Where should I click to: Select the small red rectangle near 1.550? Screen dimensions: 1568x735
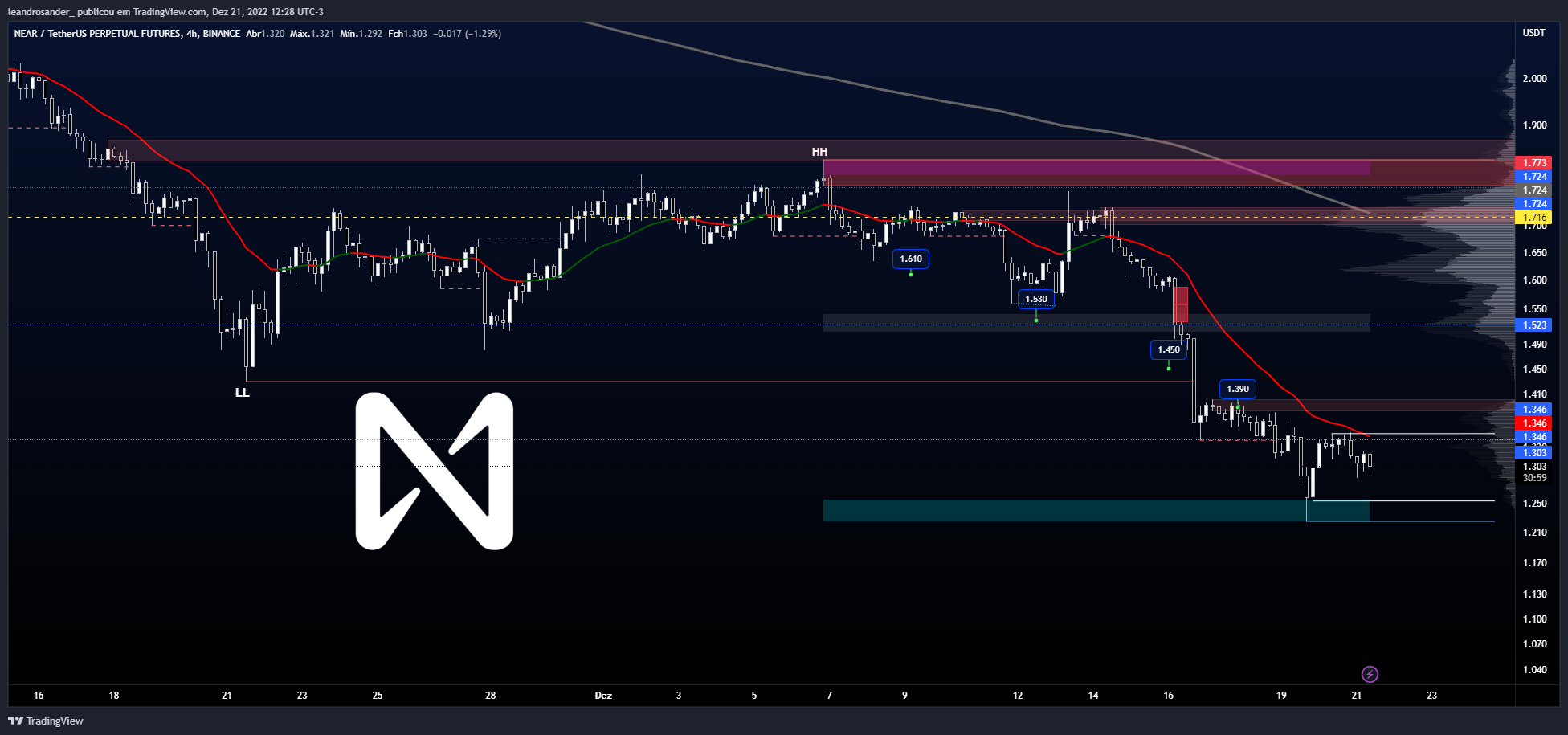pos(1181,304)
